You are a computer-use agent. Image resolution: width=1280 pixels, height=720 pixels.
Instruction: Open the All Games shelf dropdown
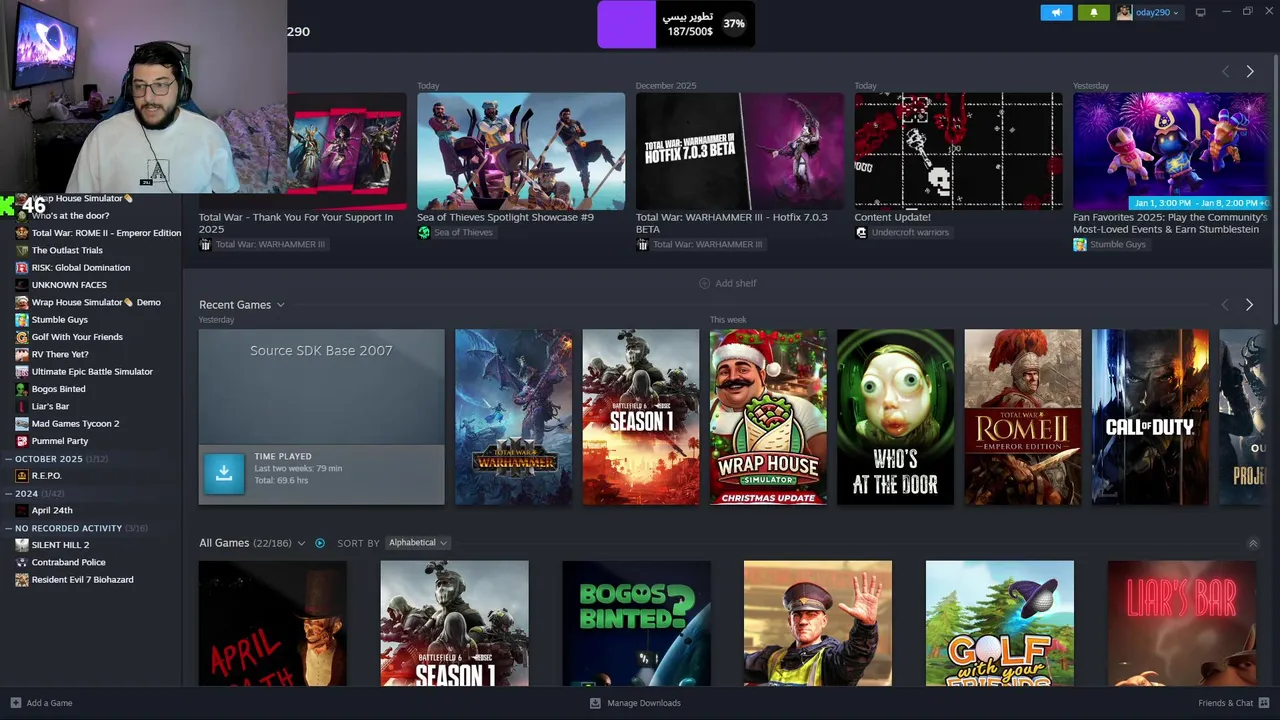[x=301, y=543]
